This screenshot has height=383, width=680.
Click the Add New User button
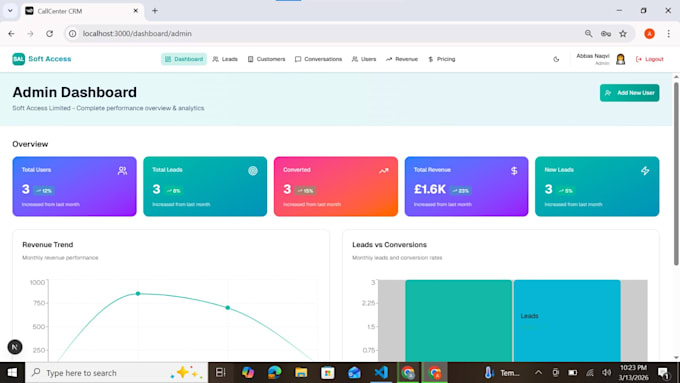[629, 93]
